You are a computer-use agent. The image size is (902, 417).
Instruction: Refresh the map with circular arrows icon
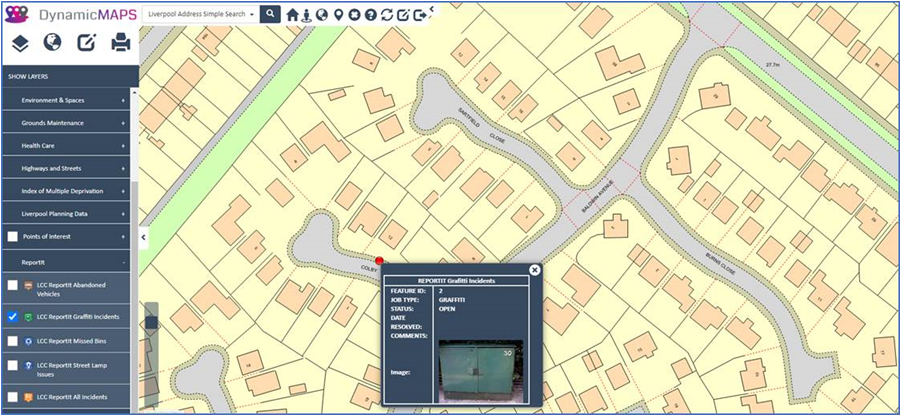(x=387, y=15)
